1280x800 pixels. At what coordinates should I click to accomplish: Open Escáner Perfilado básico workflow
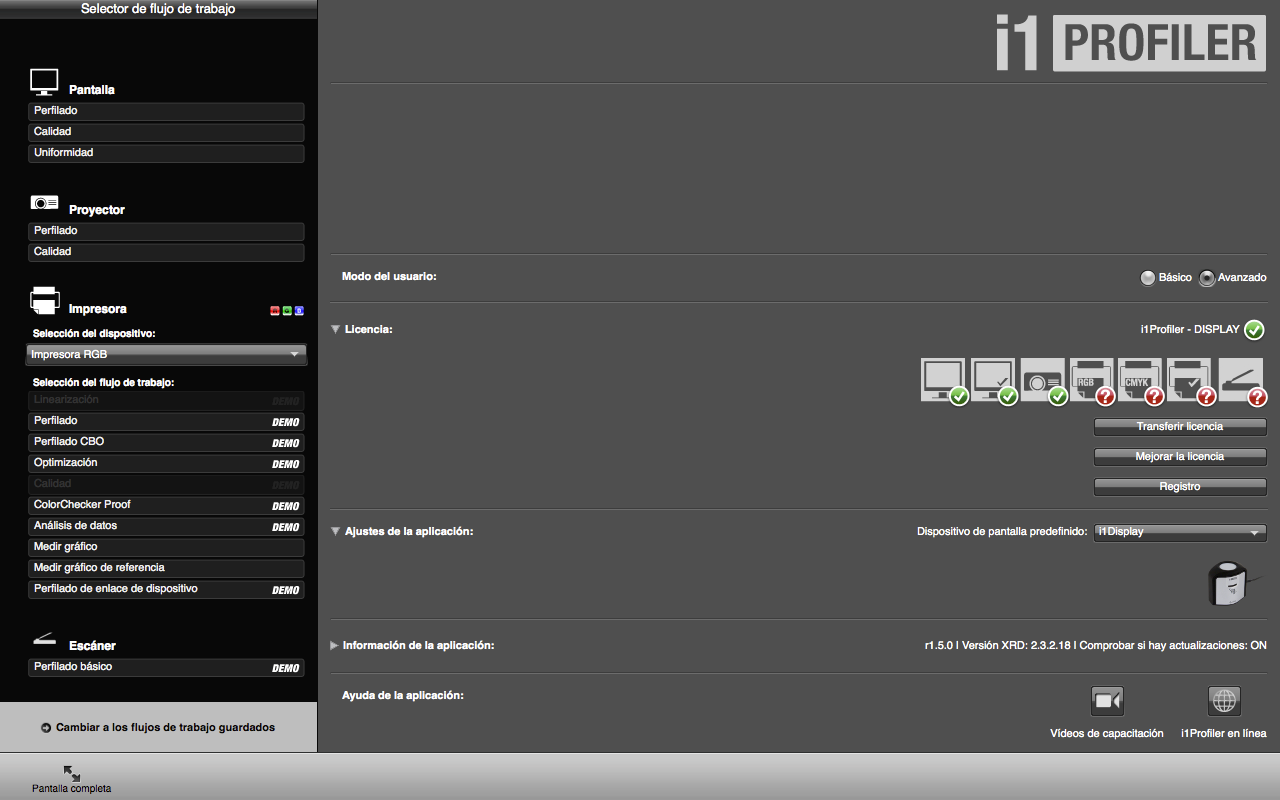166,667
